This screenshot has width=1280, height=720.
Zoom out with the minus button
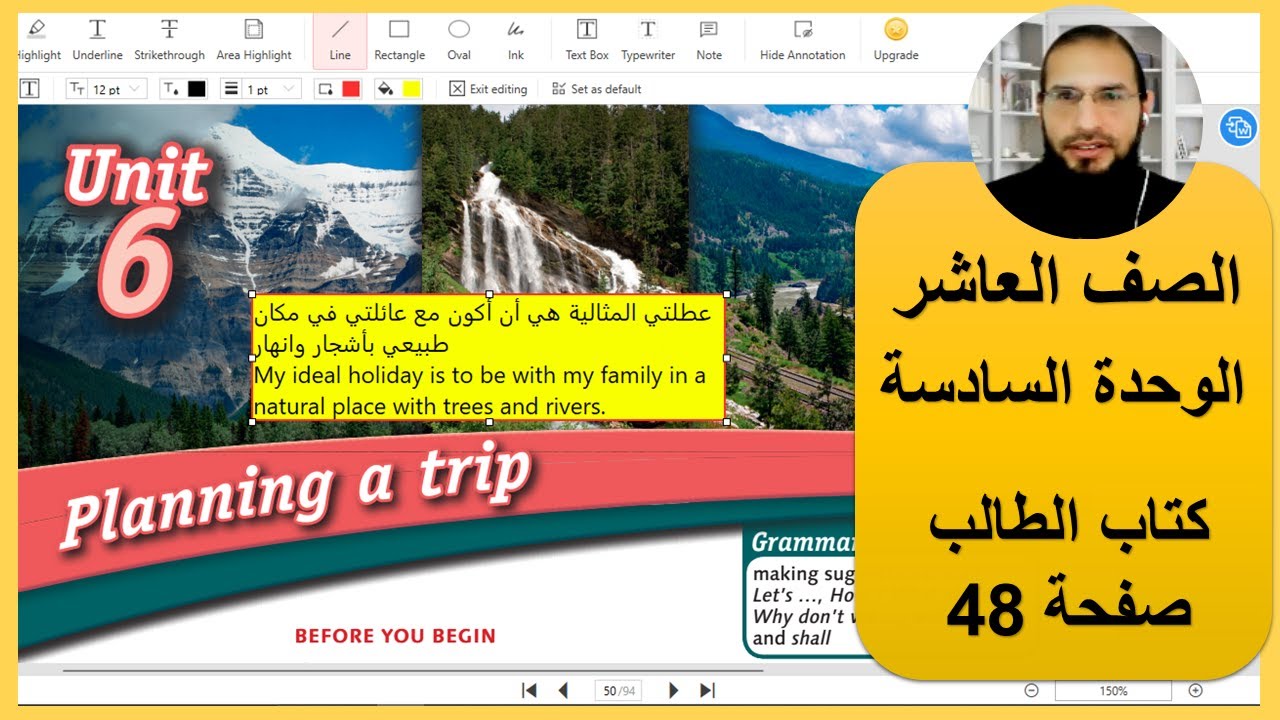tap(1031, 690)
